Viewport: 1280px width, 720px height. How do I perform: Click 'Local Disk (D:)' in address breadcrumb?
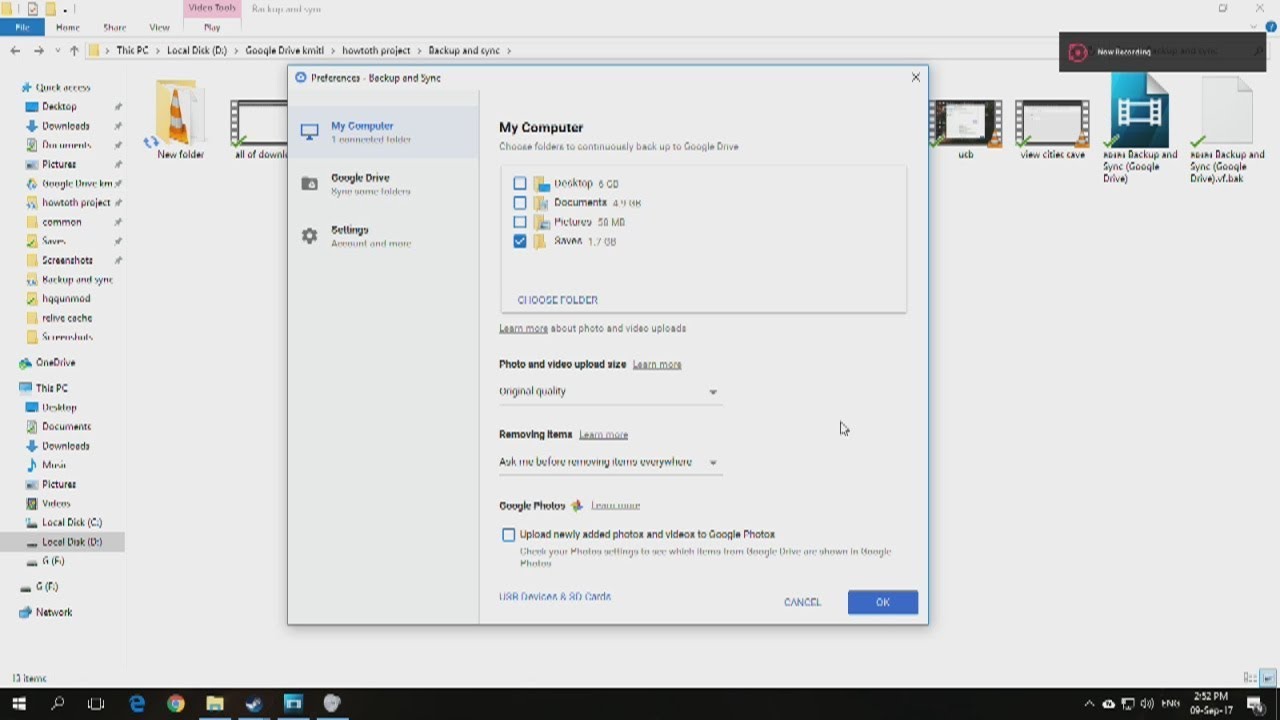[x=197, y=50]
